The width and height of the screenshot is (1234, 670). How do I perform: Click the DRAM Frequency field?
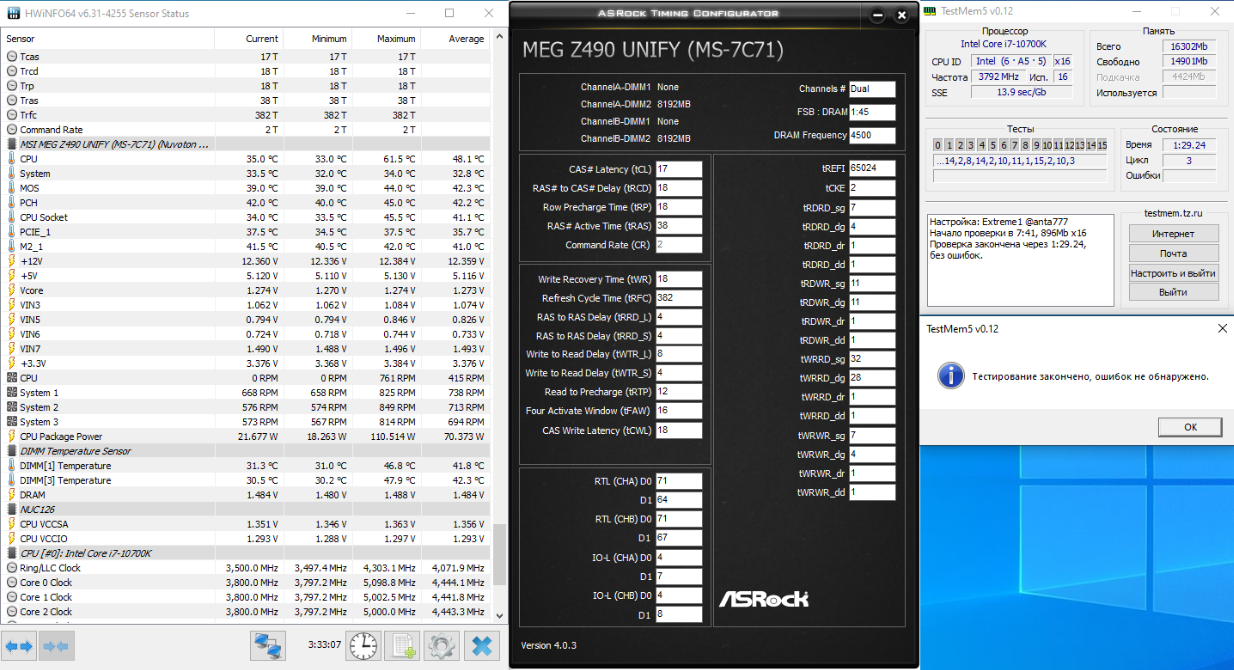coord(872,135)
